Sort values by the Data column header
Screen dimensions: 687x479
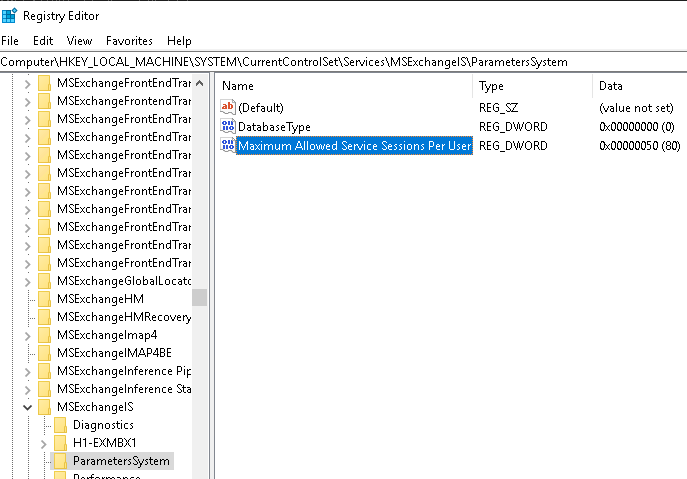pos(640,85)
